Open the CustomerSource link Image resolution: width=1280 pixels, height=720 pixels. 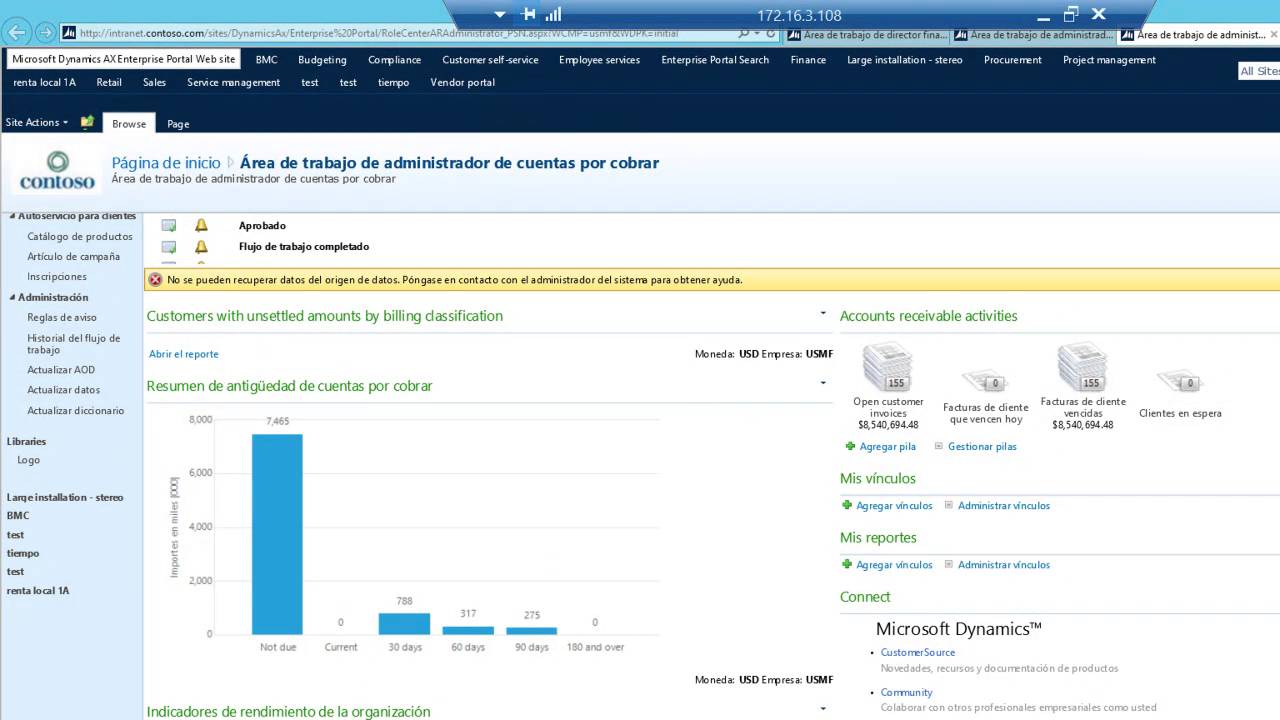tap(917, 652)
